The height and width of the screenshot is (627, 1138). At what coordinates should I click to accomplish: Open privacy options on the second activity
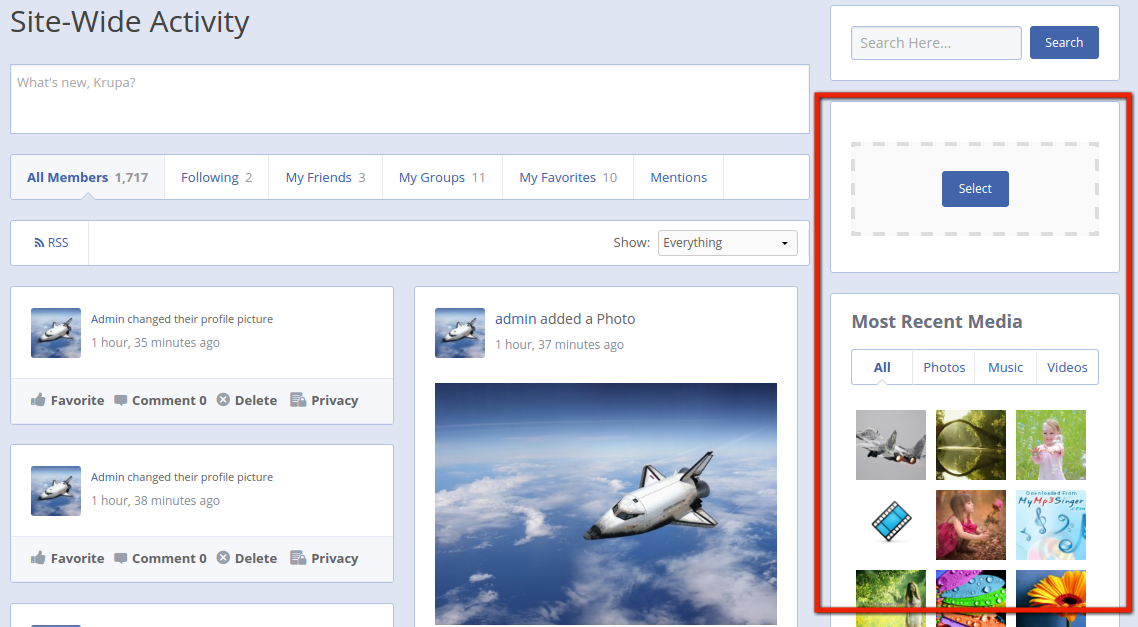pos(324,557)
